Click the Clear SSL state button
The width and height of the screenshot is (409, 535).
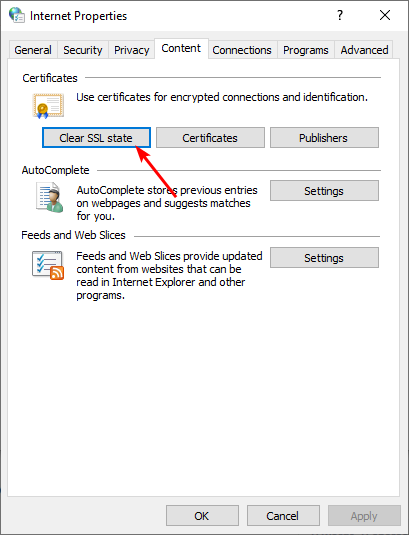(96, 138)
